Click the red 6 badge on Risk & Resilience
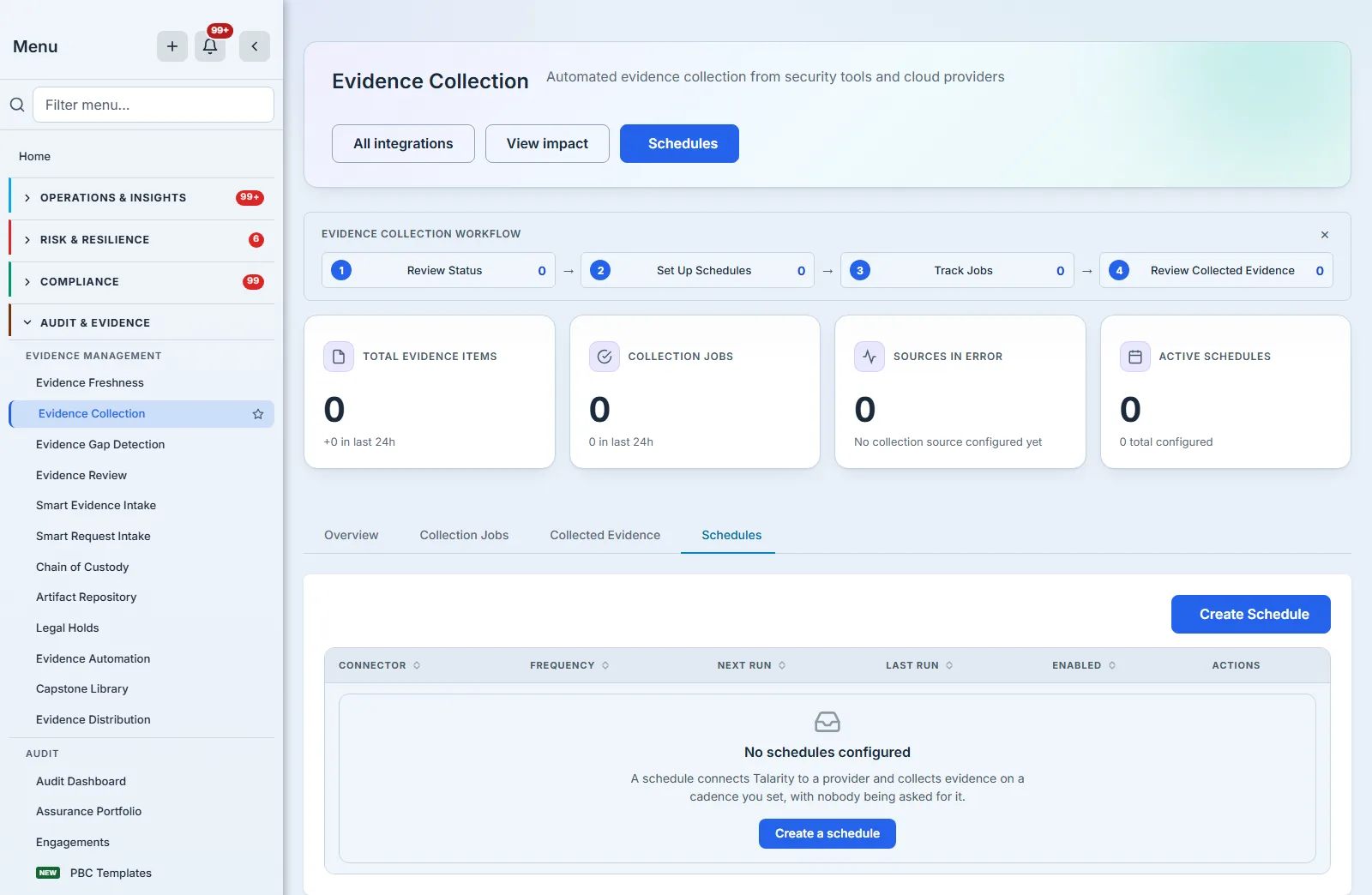This screenshot has width=1372, height=895. tap(256, 240)
